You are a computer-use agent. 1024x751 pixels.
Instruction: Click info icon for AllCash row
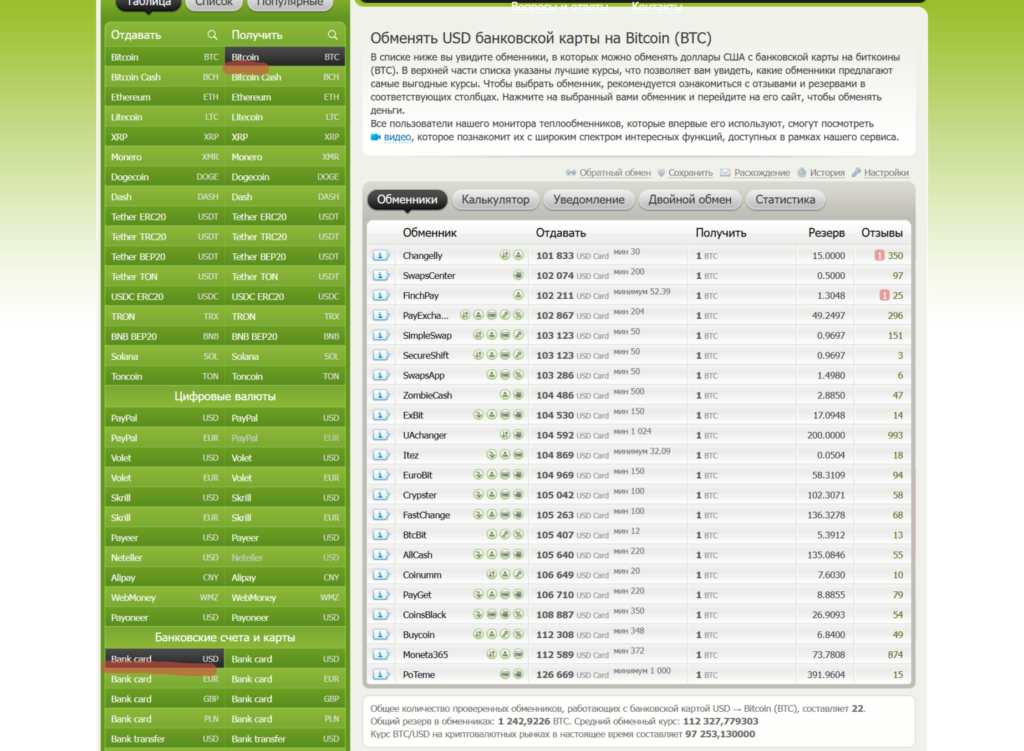[x=381, y=555]
